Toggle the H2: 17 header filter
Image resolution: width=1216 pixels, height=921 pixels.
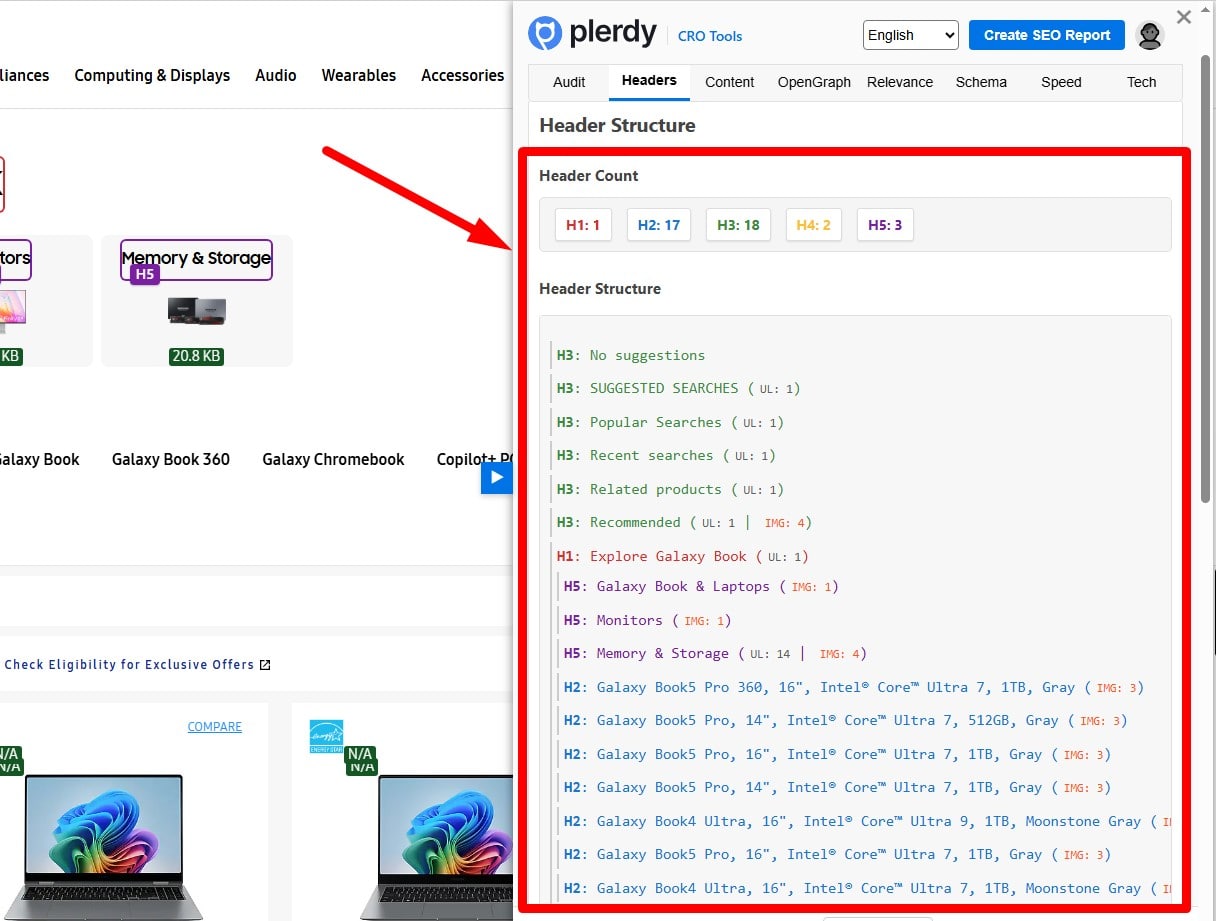pyautogui.click(x=659, y=225)
